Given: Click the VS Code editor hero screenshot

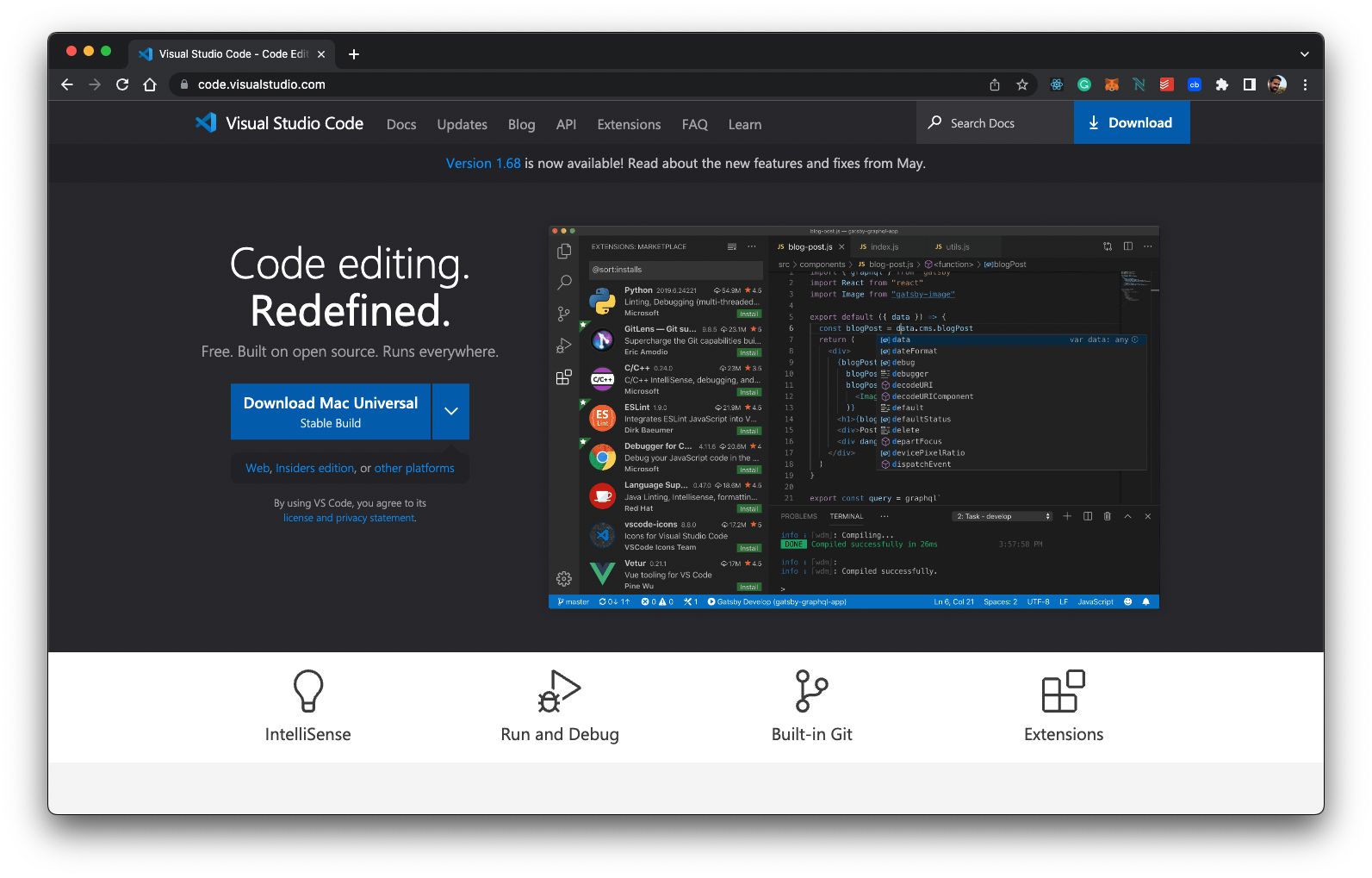Looking at the screenshot, I should tap(854, 417).
